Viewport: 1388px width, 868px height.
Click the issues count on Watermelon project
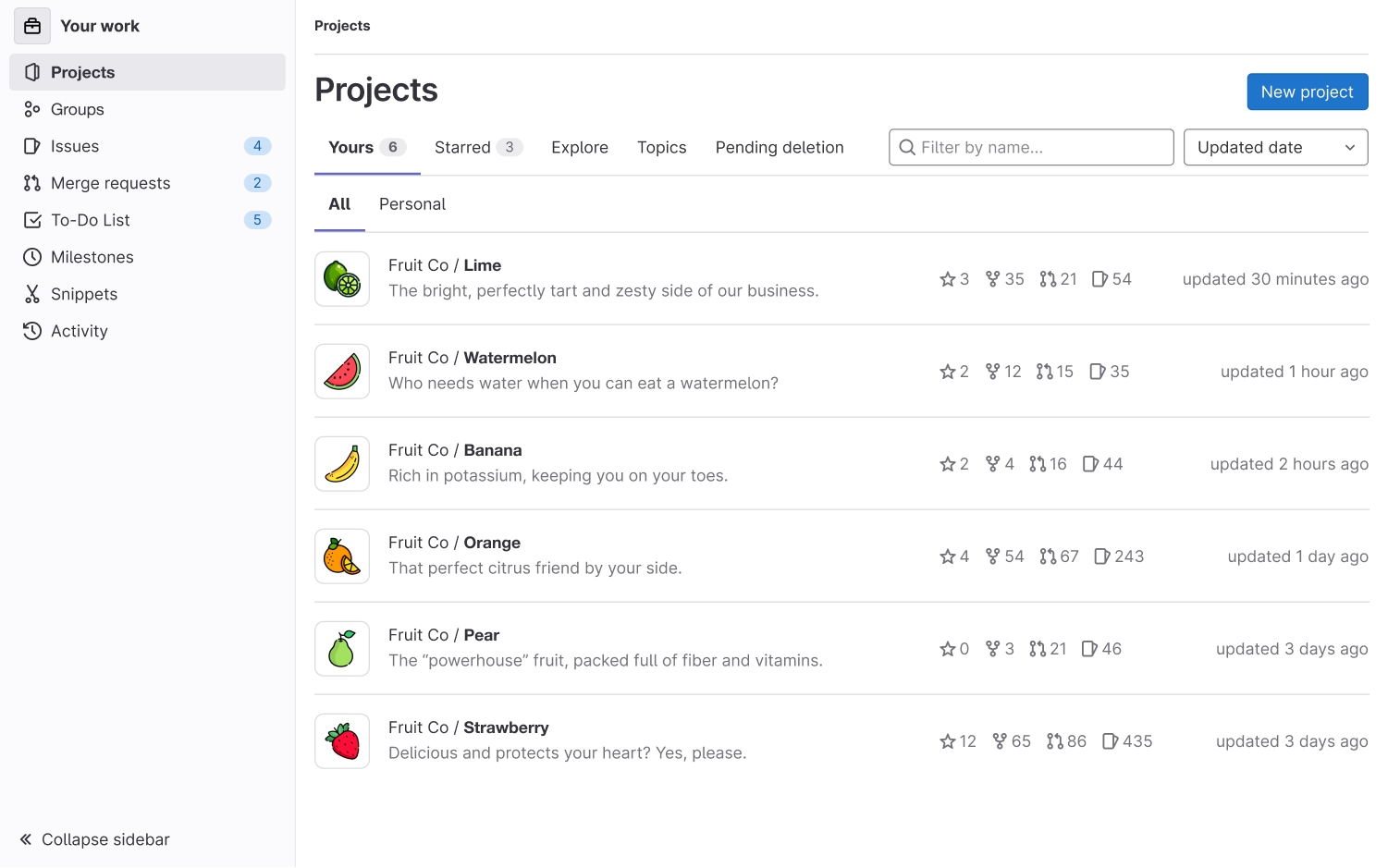pos(1110,372)
